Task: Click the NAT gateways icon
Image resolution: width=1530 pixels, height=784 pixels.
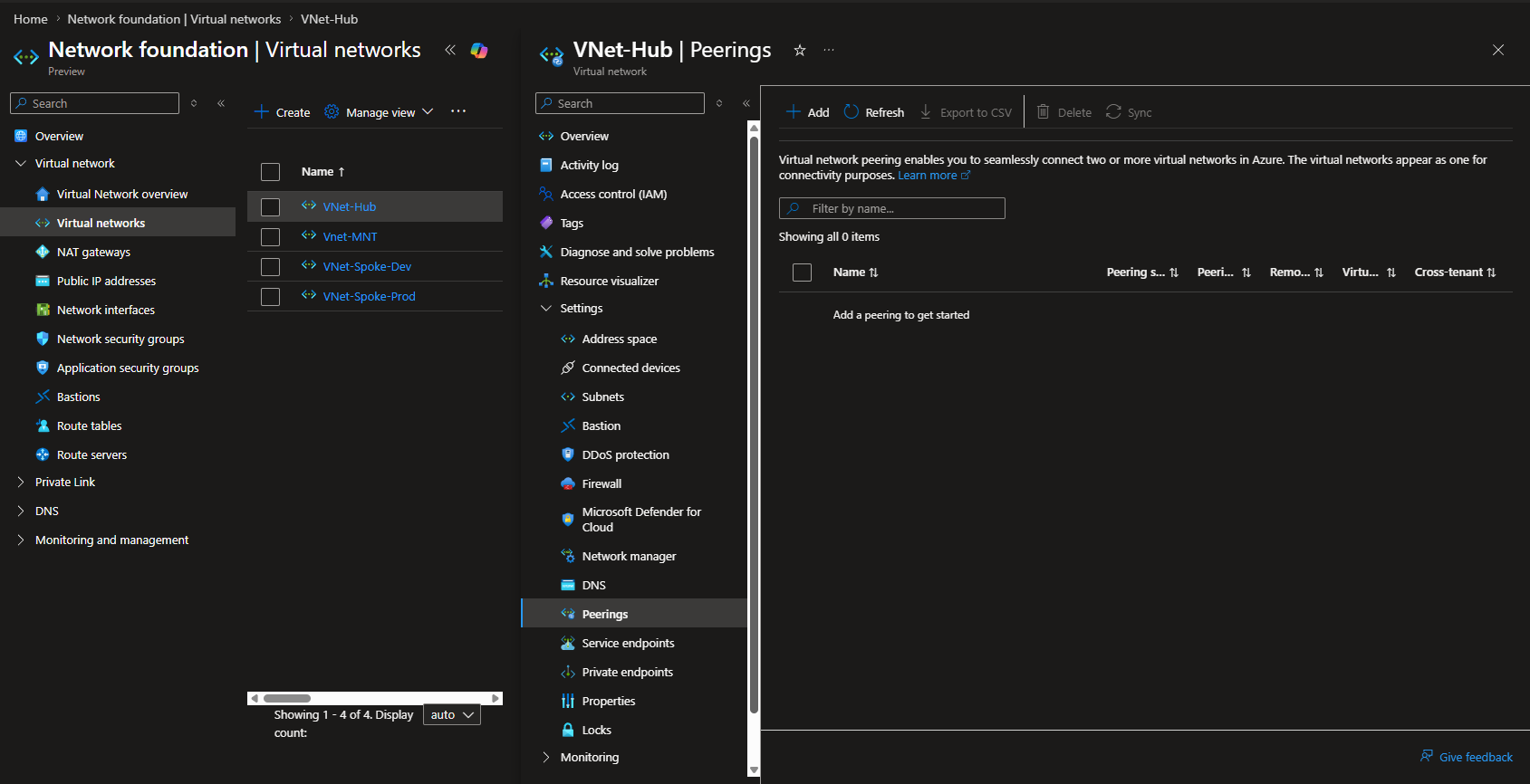Action: click(43, 252)
